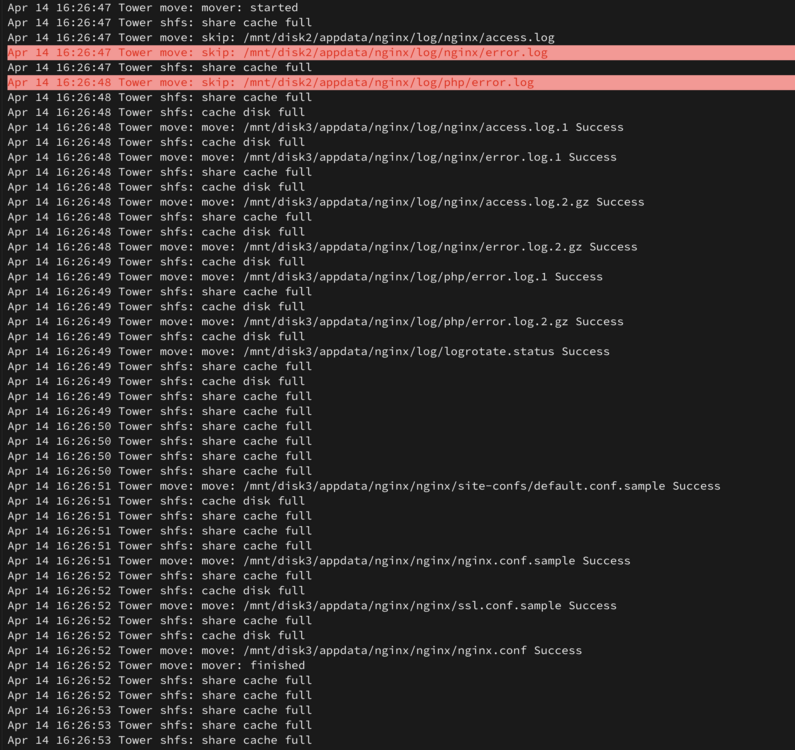795x750 pixels.
Task: Select the 'mover: started' log line
Action: (153, 8)
